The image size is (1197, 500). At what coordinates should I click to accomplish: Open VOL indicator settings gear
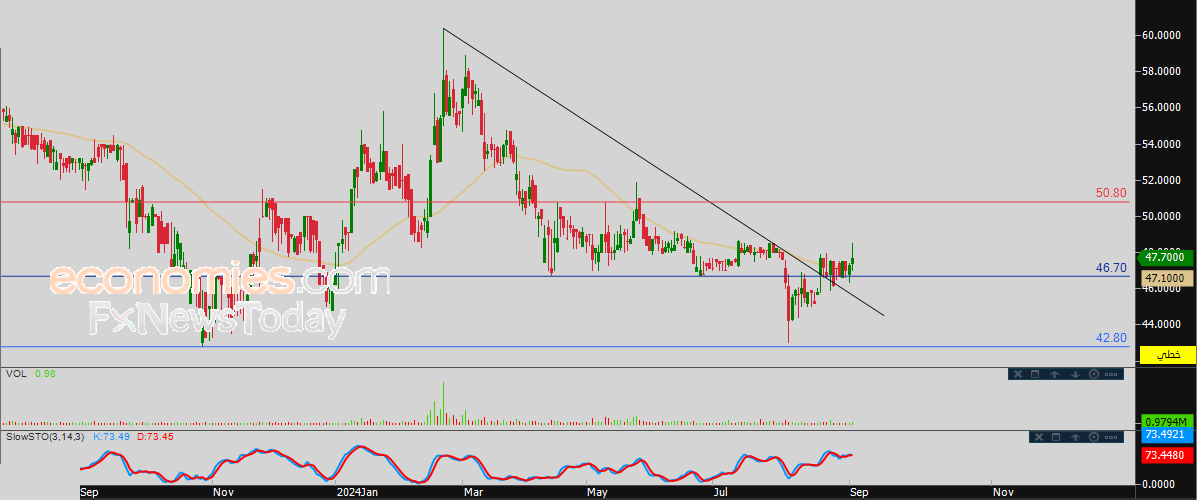tap(1093, 374)
